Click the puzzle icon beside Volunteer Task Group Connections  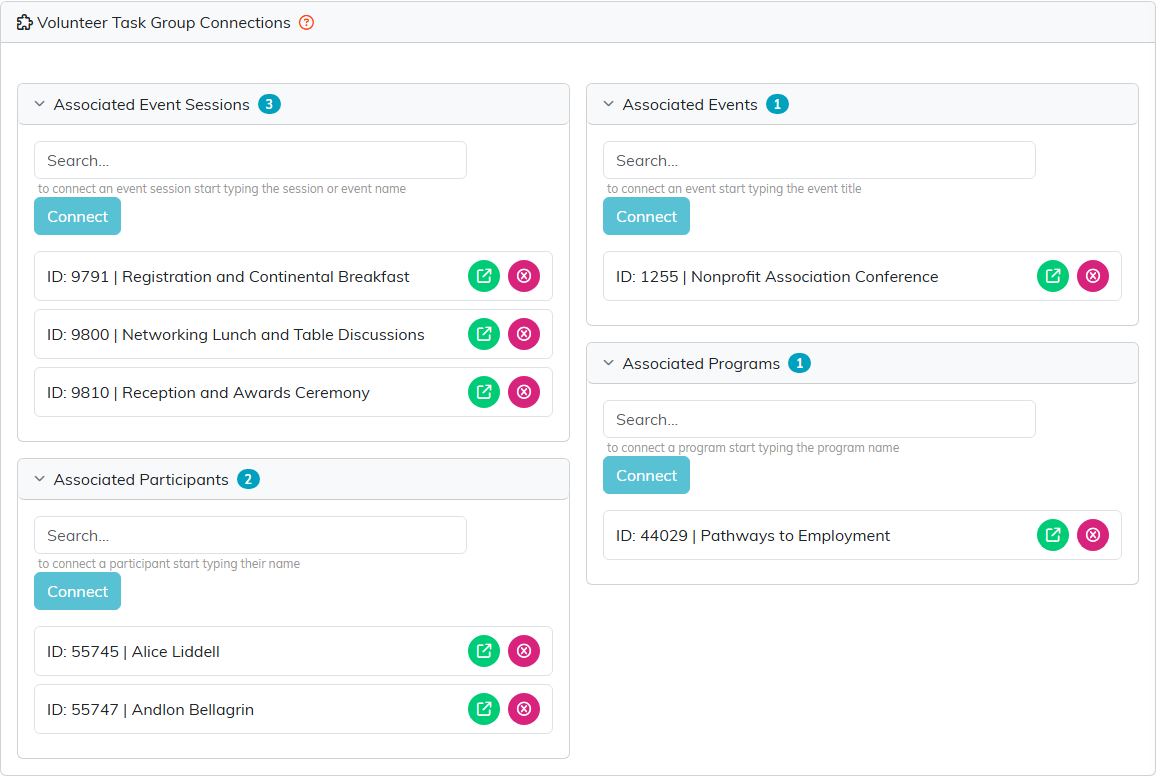[24, 23]
